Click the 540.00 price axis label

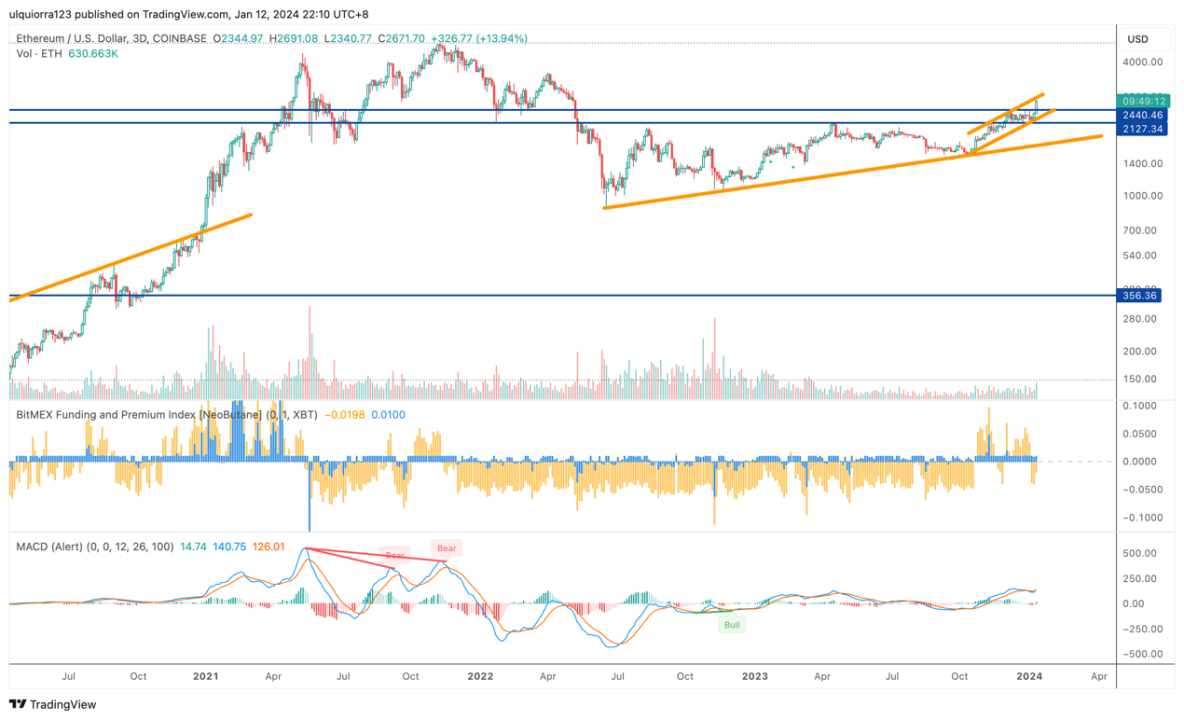(x=1140, y=255)
